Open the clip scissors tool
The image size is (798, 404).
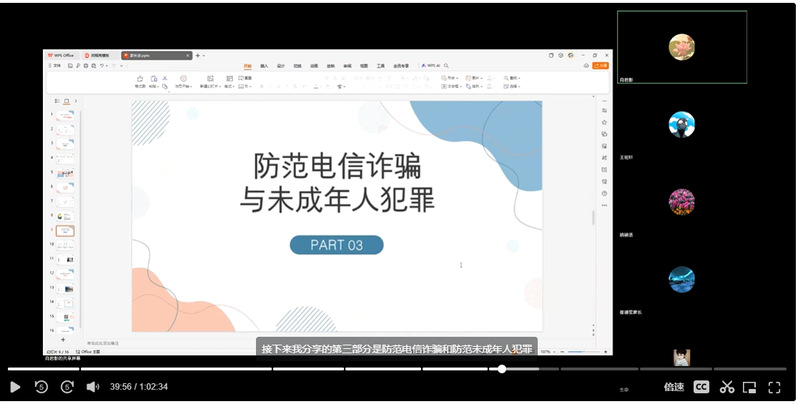point(727,387)
